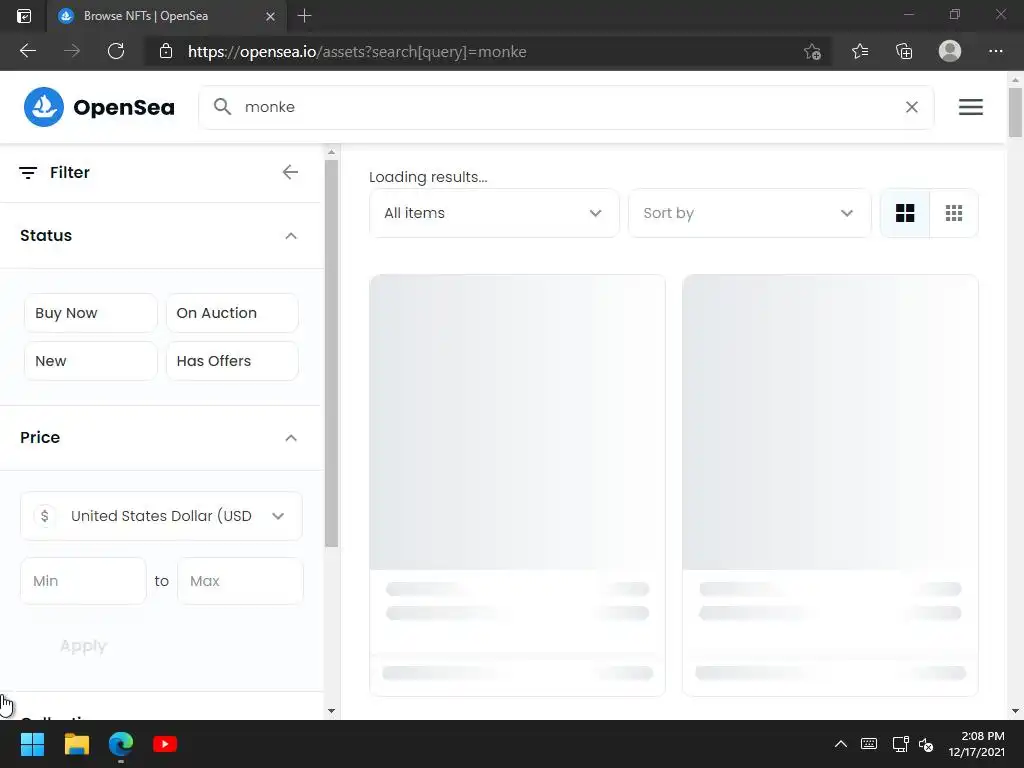Click the OpenSea ship logo

(x=44, y=106)
